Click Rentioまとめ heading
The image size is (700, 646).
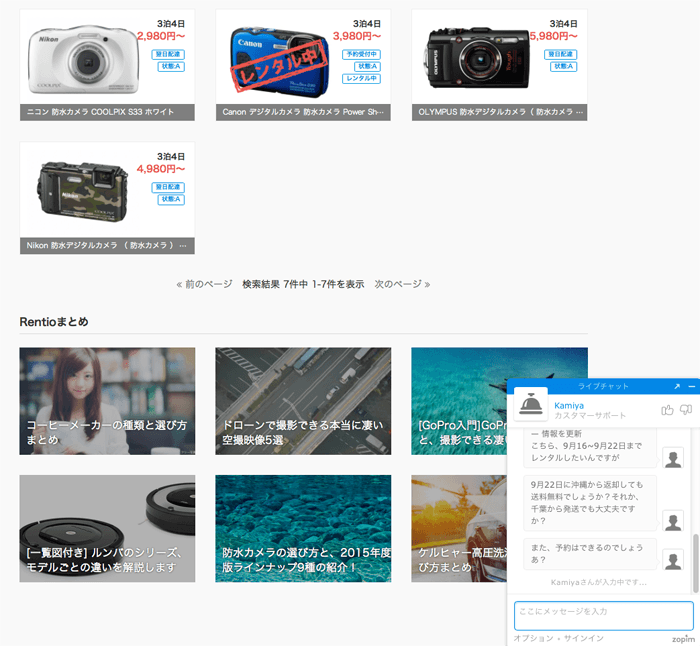(54, 322)
